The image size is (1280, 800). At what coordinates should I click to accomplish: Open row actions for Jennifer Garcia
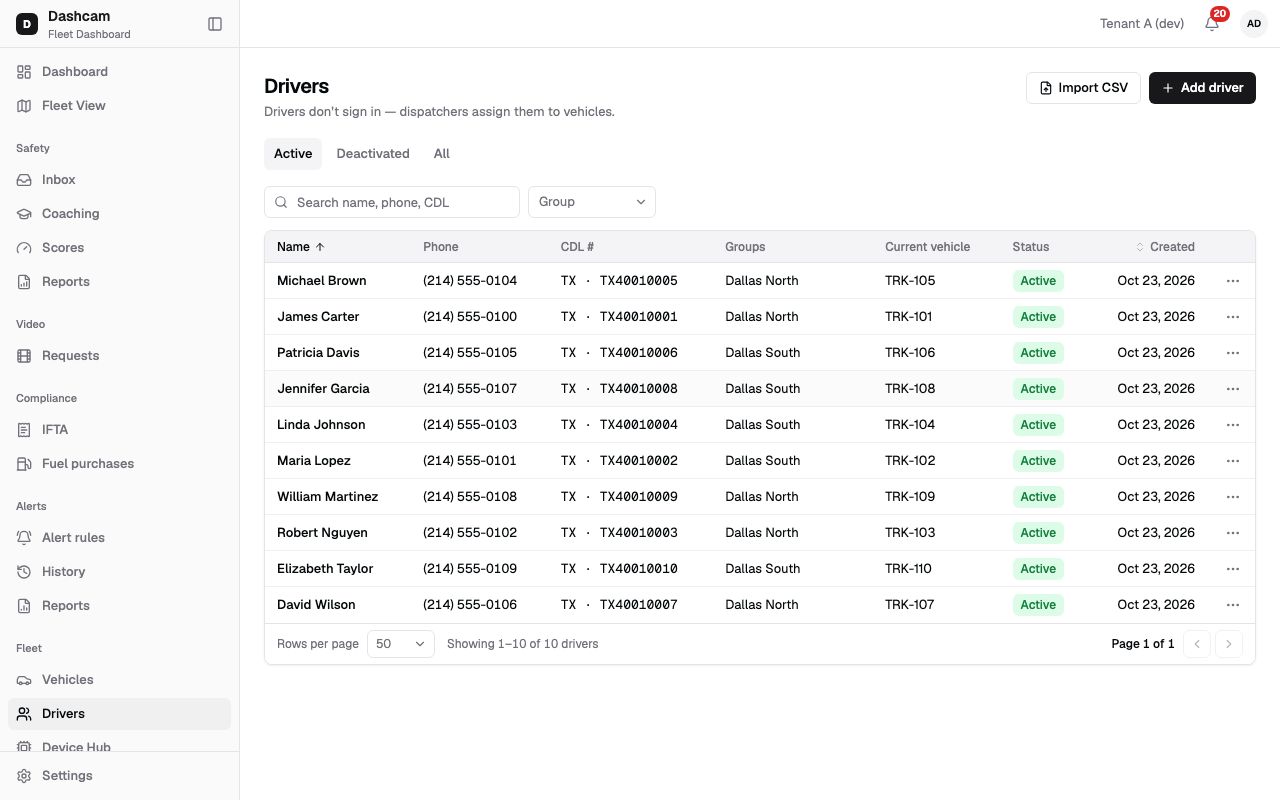[1233, 389]
